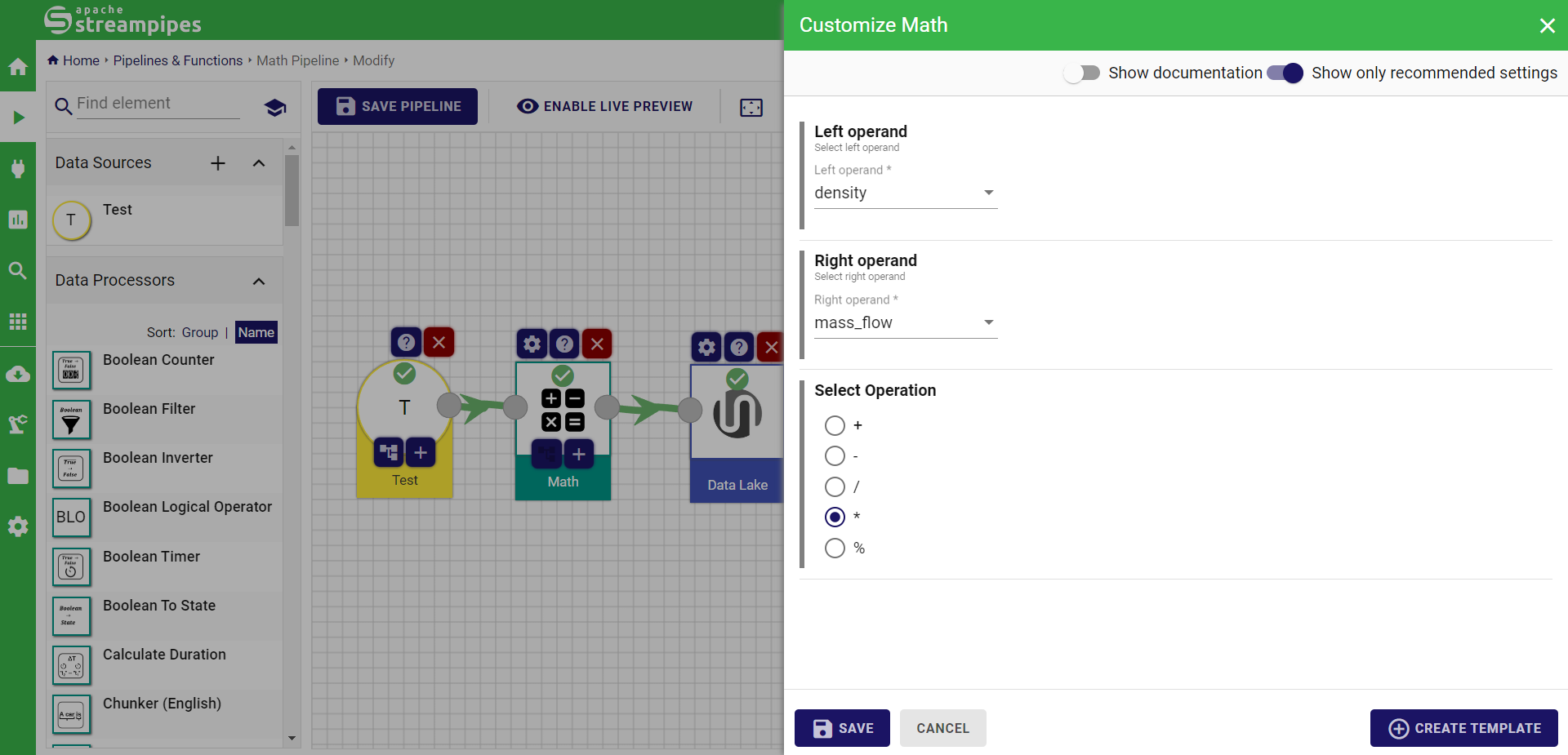Click the SAVE PIPELINE button
1568x755 pixels.
(397, 106)
